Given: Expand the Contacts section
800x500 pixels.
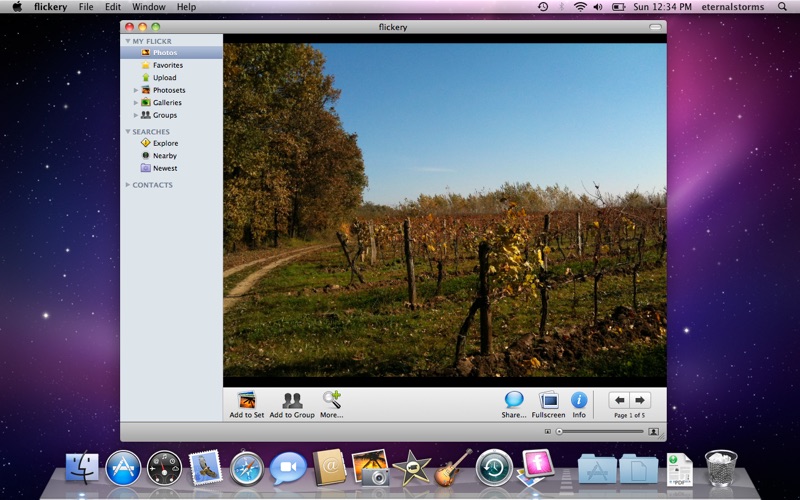Looking at the screenshot, I should pyautogui.click(x=128, y=185).
